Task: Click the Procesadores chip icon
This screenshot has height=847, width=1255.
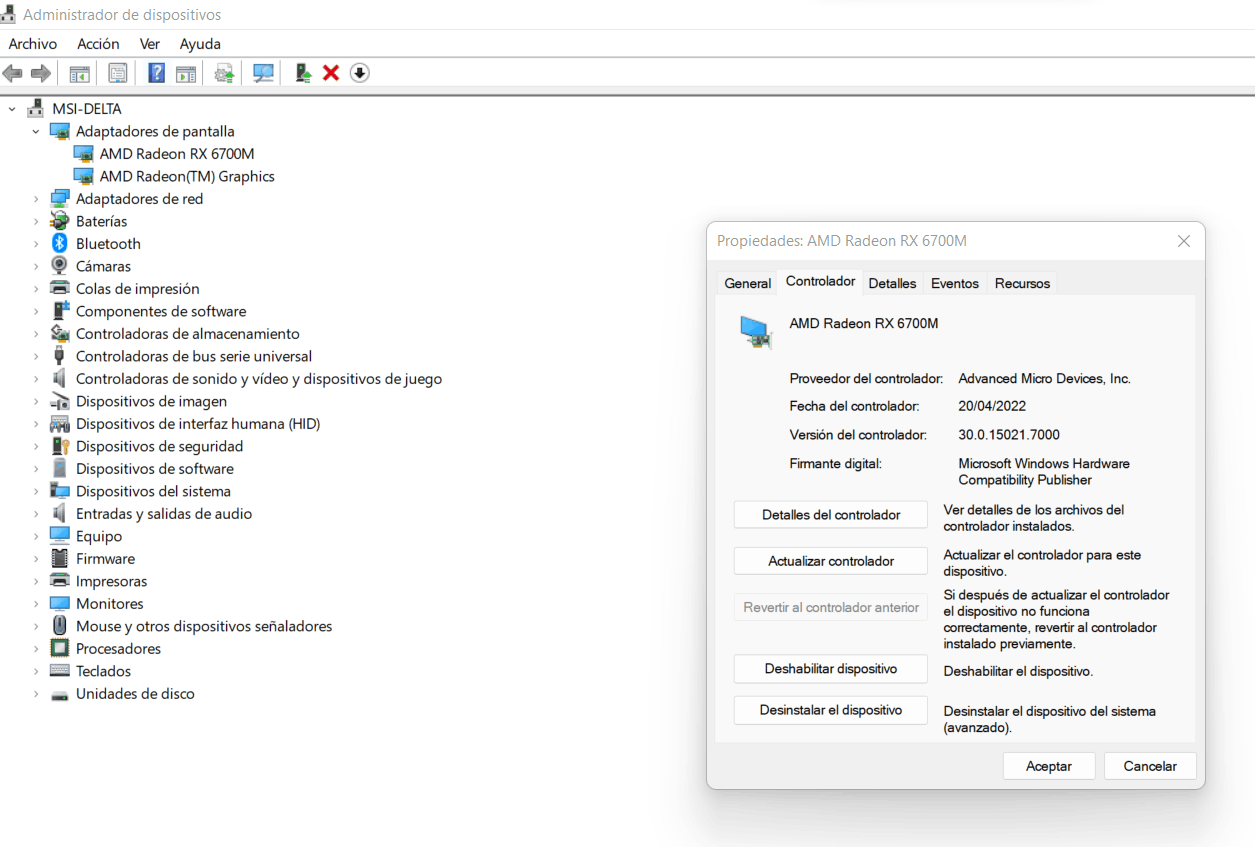Action: click(60, 649)
